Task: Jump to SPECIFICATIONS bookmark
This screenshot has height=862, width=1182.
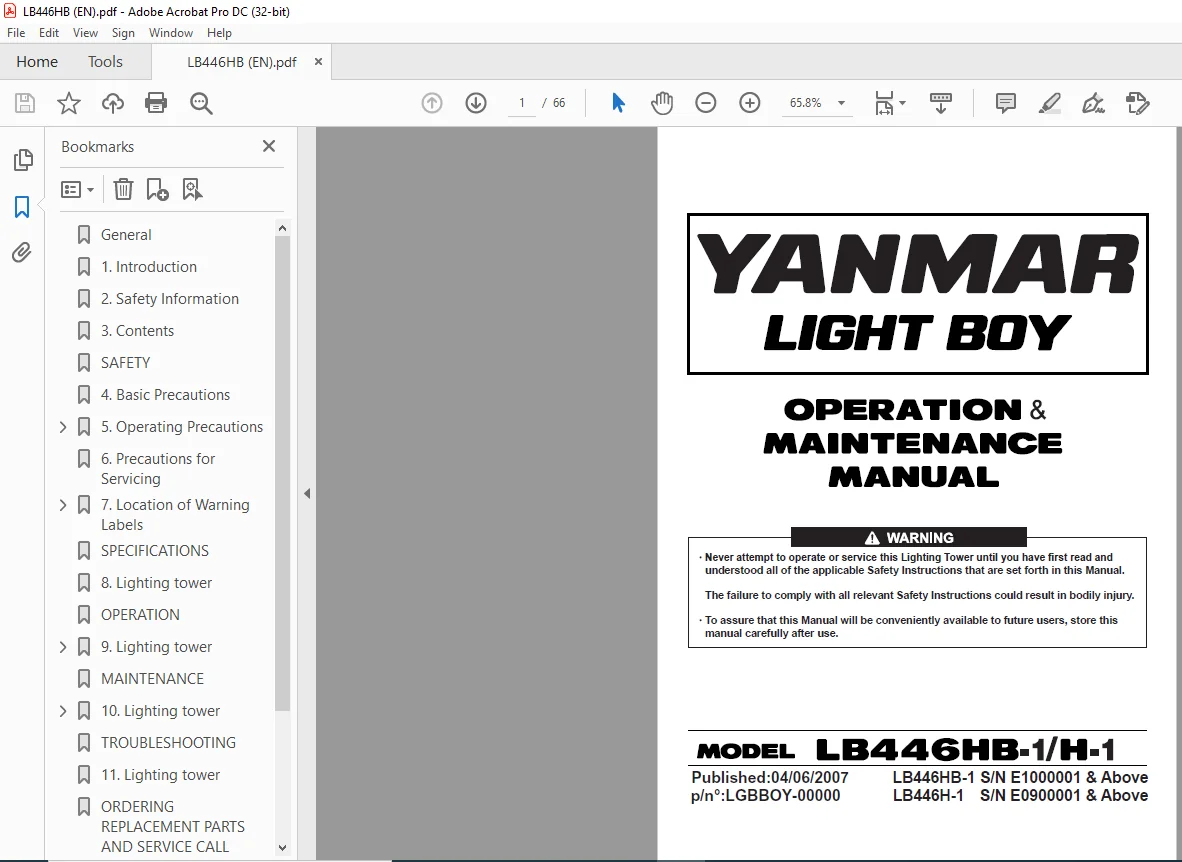Action: coord(155,551)
